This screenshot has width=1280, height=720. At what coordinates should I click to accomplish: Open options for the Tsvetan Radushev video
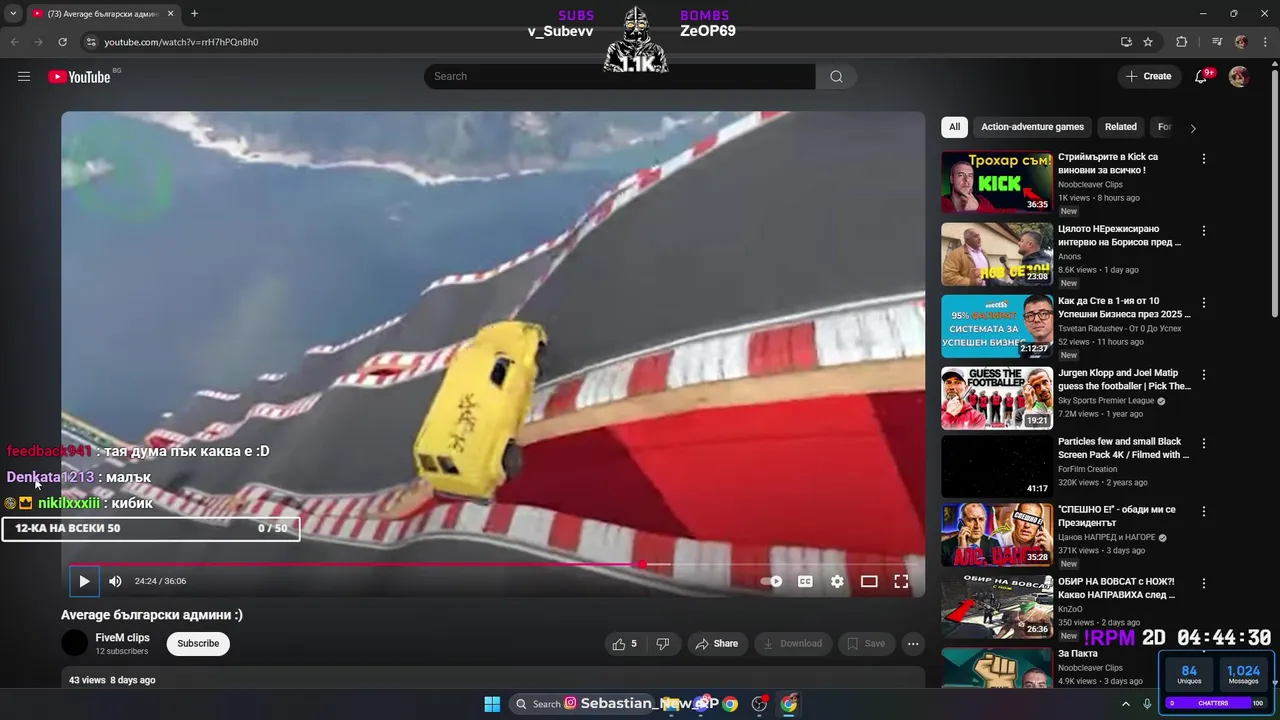(x=1204, y=303)
